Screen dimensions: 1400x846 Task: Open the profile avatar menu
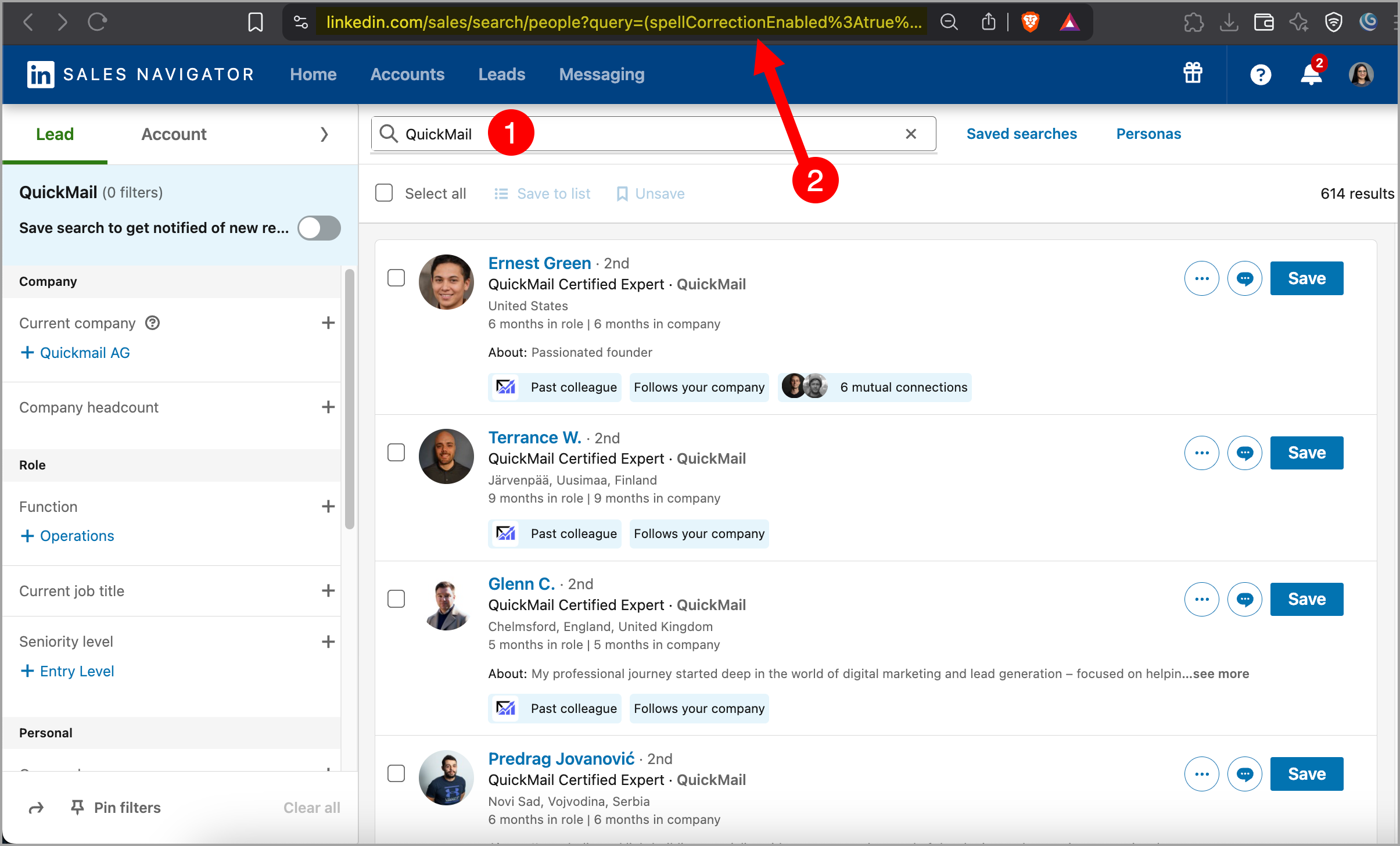(1360, 74)
